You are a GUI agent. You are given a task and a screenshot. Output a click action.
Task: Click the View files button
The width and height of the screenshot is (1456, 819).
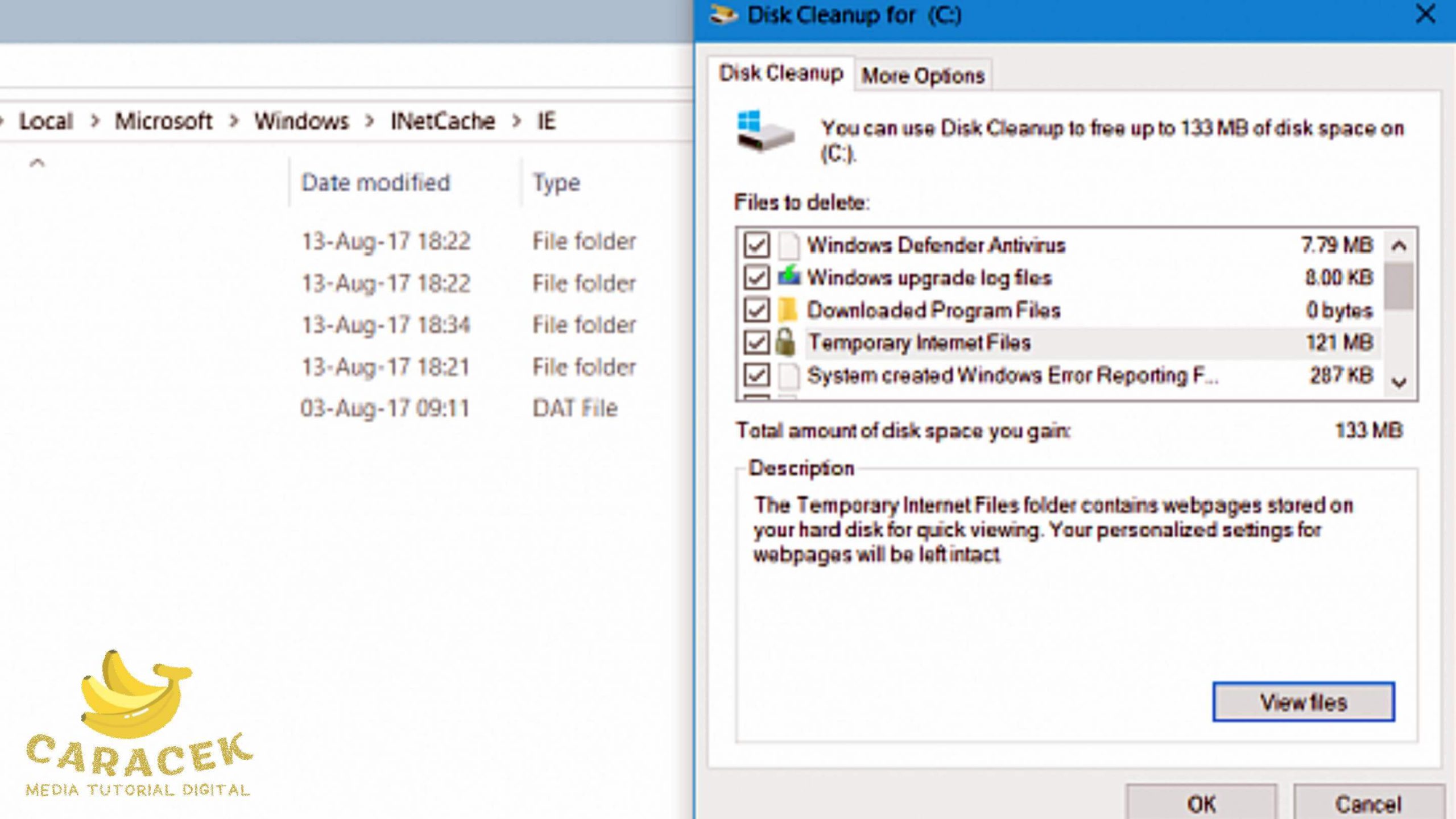(1304, 702)
